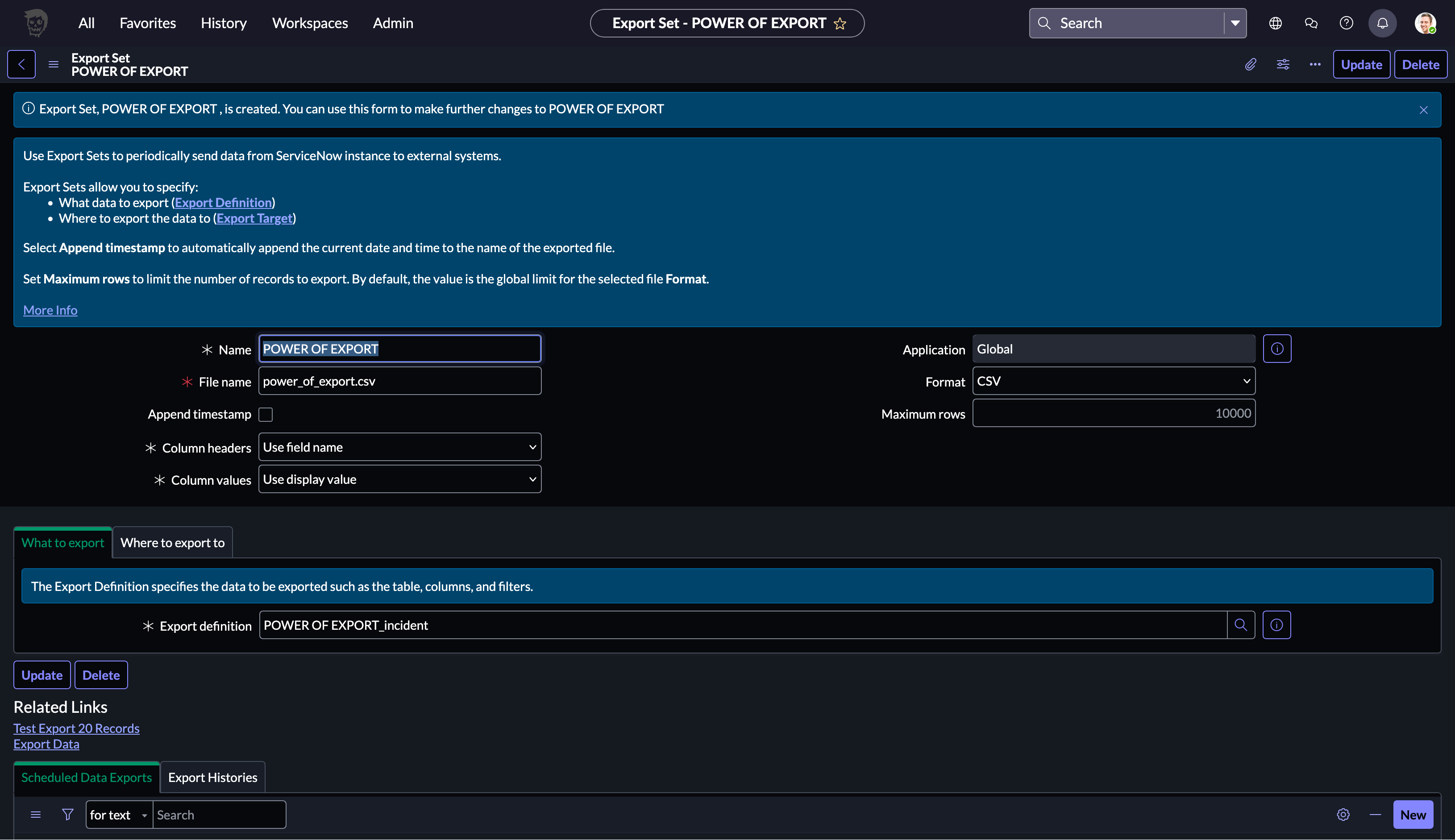Click the help question mark icon
This screenshot has width=1455, height=840.
(1346, 24)
